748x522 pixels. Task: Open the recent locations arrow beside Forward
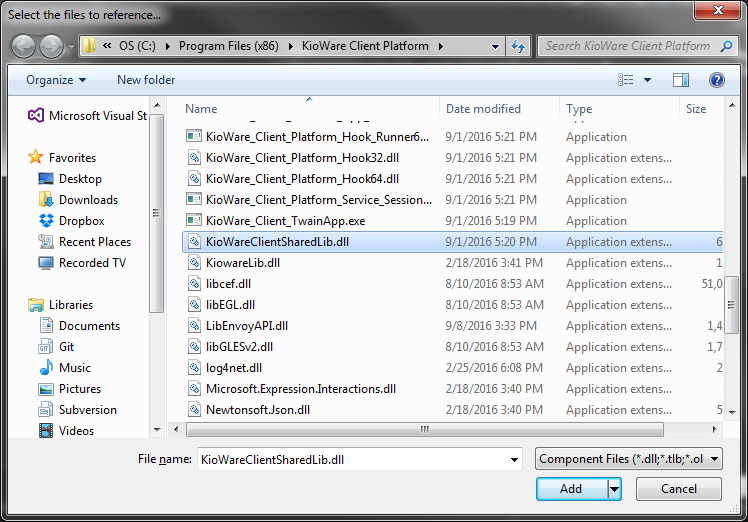point(71,47)
